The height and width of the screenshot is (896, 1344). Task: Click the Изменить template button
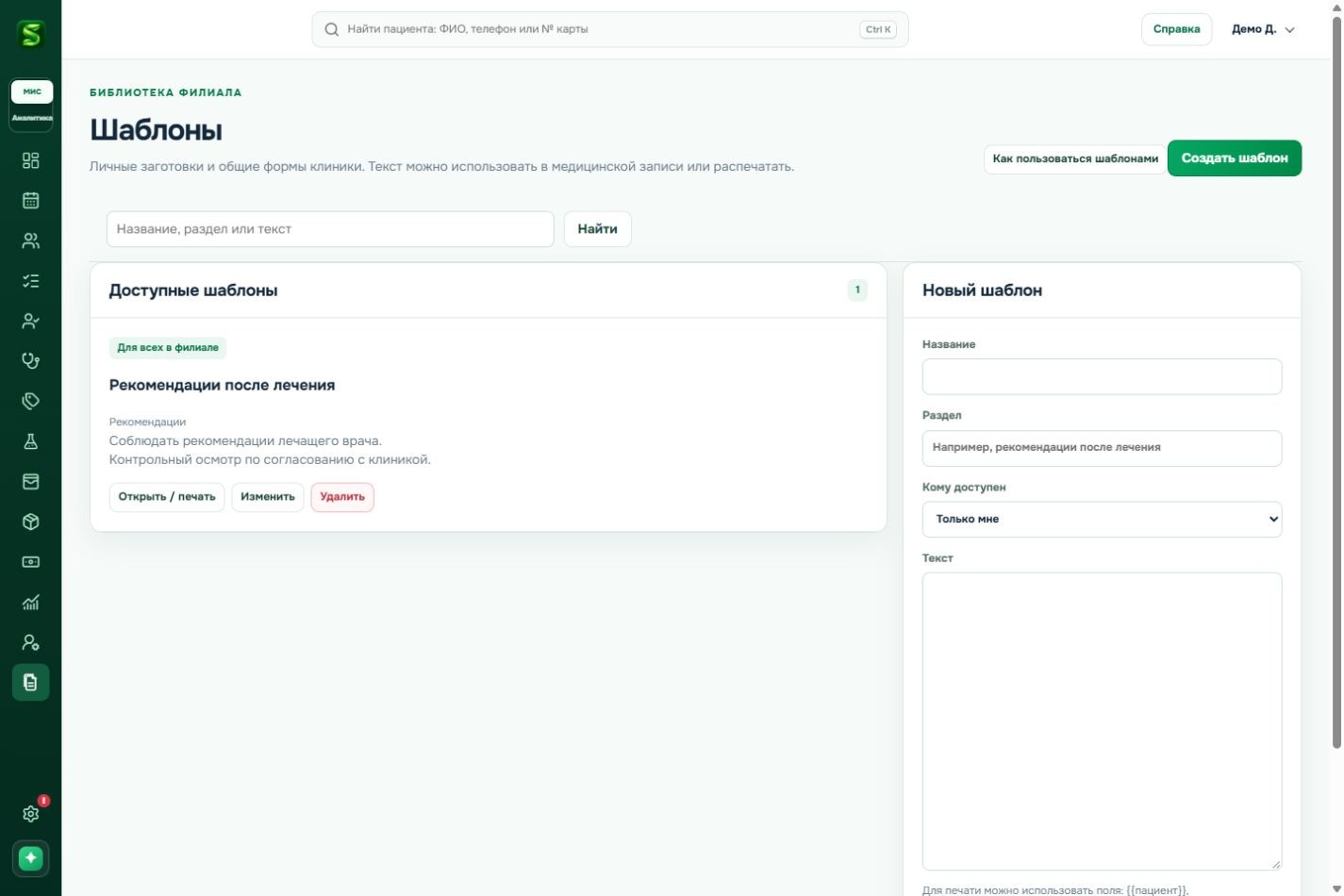pyautogui.click(x=268, y=497)
